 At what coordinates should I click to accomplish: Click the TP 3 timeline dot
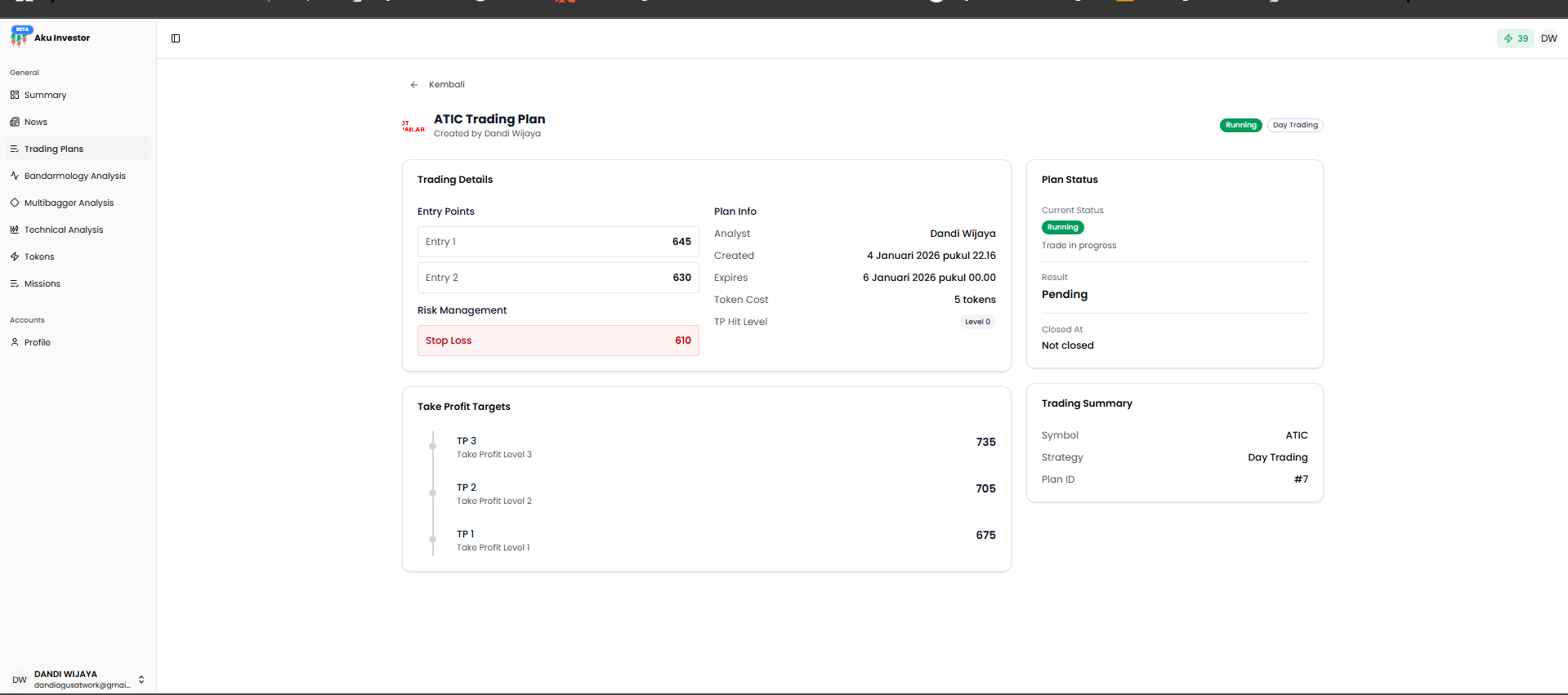pyautogui.click(x=432, y=446)
